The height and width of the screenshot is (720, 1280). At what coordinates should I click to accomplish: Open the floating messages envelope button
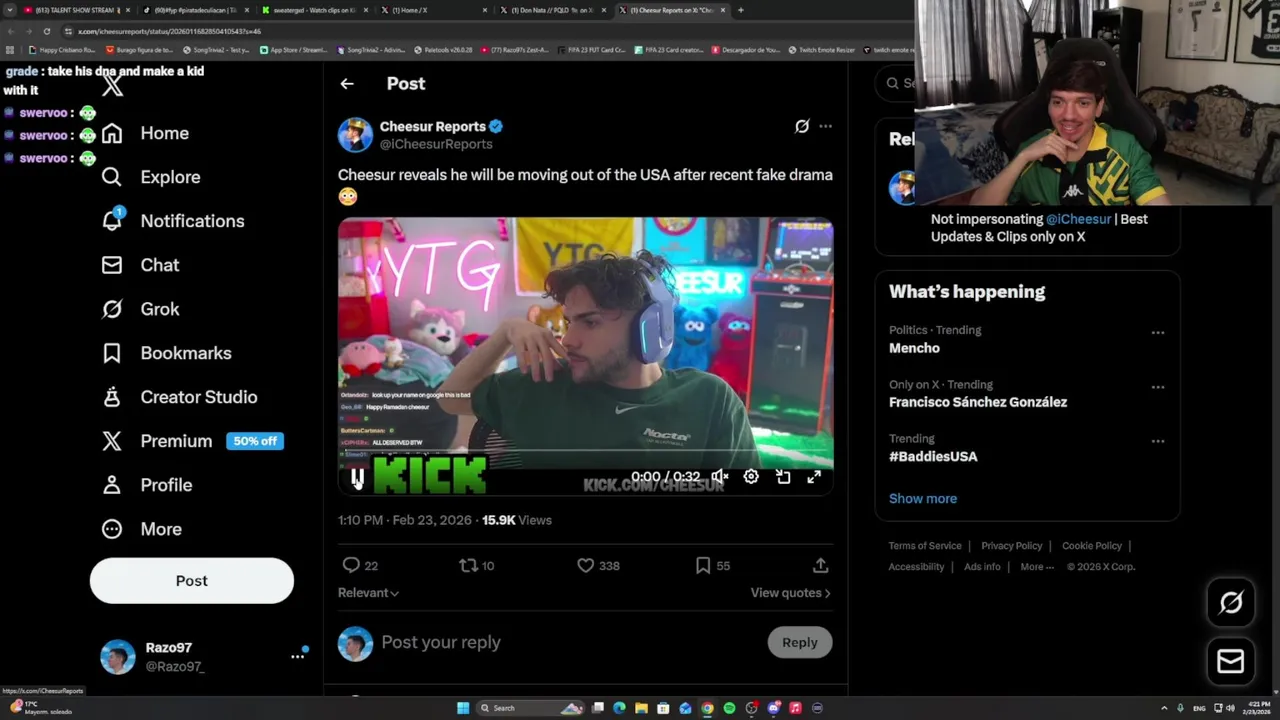pyautogui.click(x=1231, y=661)
